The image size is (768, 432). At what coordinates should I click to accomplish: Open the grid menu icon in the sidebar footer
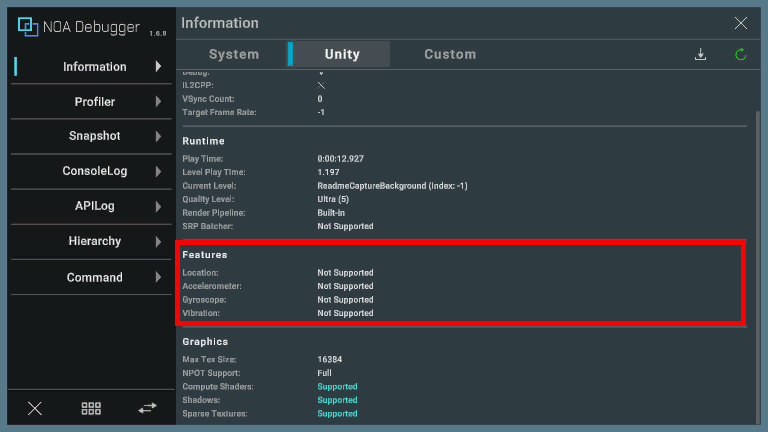91,408
